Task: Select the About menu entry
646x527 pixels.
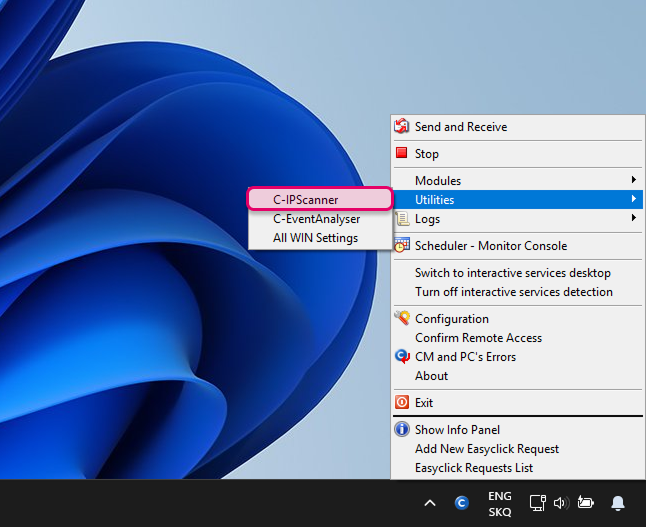Action: (x=518, y=375)
